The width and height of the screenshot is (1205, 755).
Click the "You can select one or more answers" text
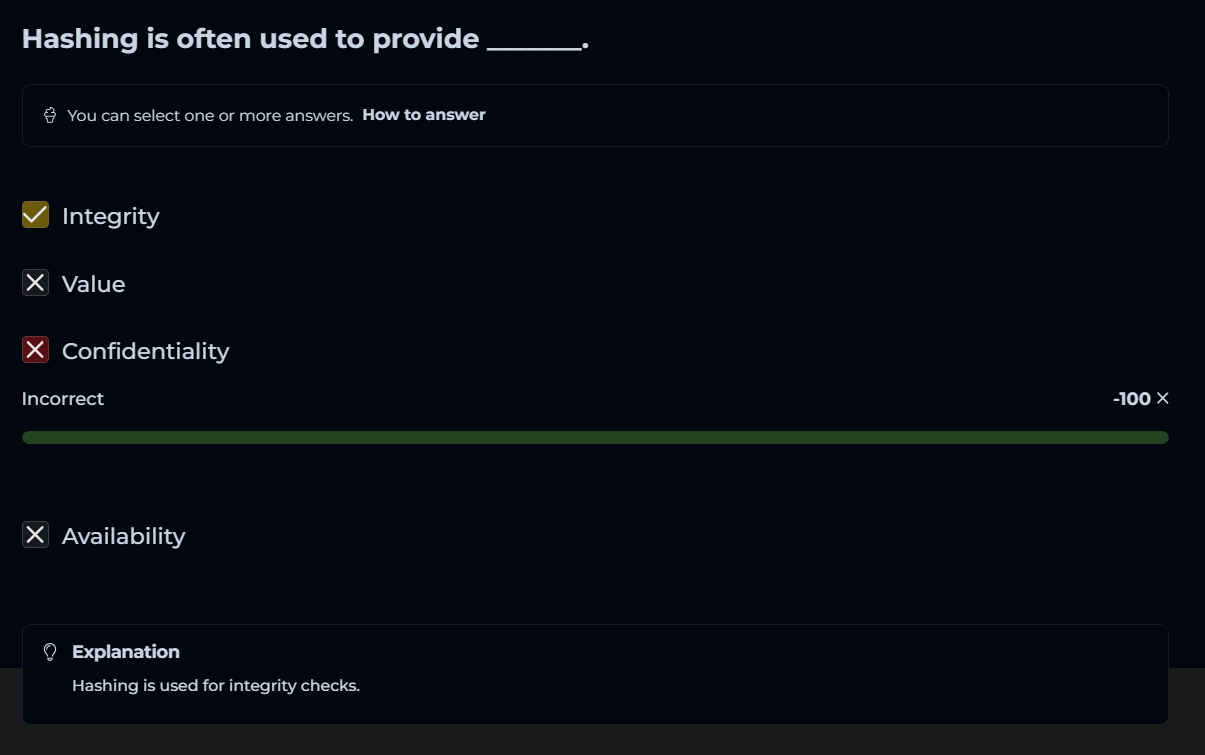[210, 115]
